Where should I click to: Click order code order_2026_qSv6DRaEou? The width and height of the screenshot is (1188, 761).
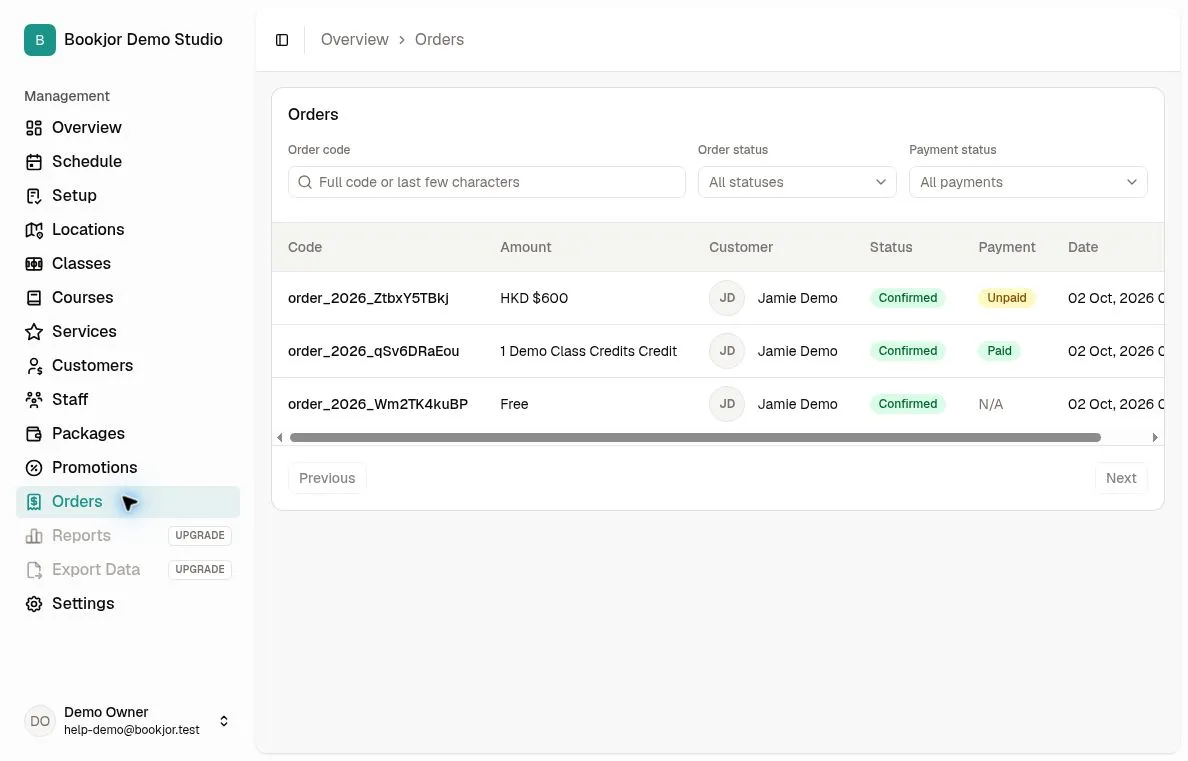point(374,351)
